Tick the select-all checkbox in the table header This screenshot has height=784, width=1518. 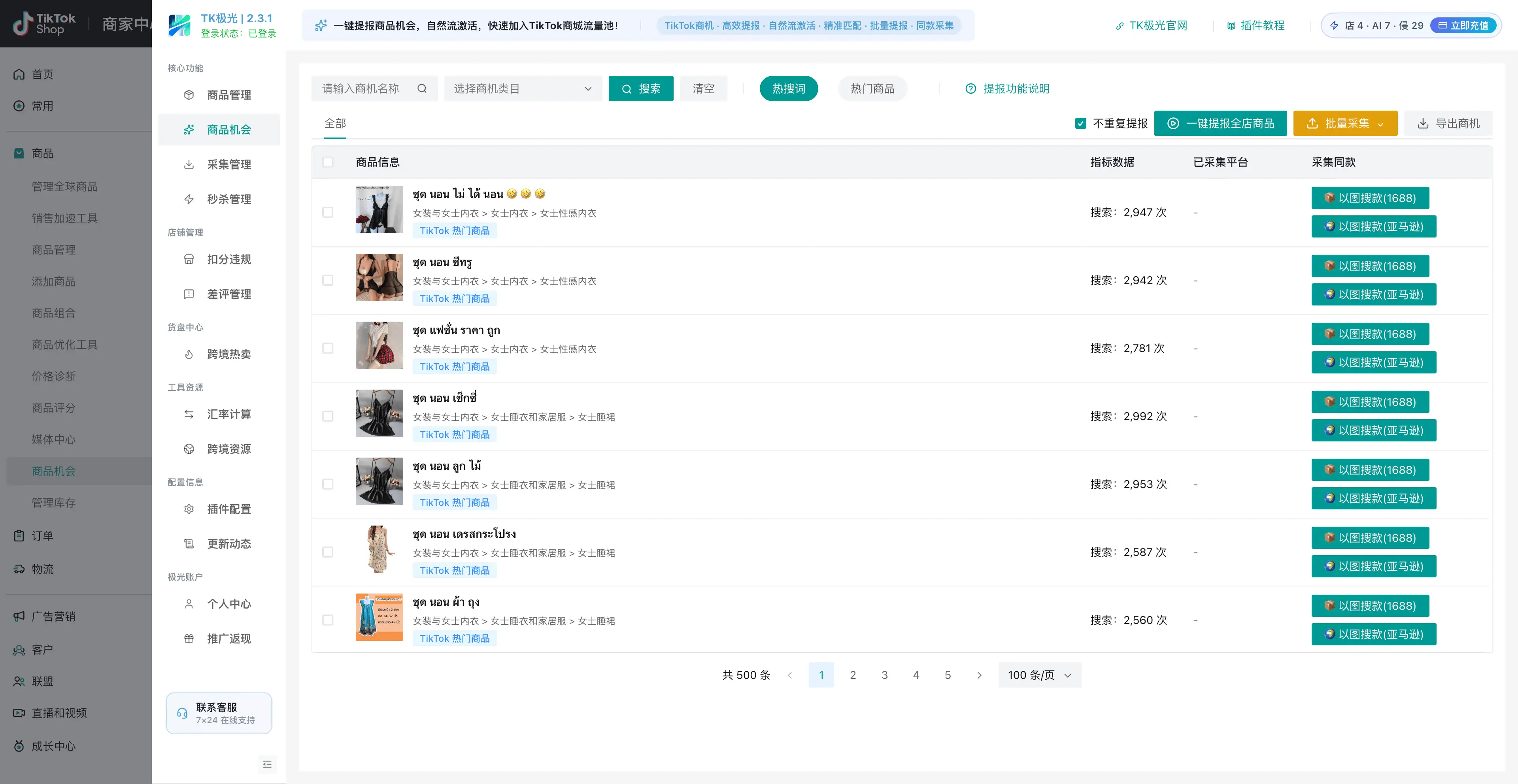(x=328, y=162)
